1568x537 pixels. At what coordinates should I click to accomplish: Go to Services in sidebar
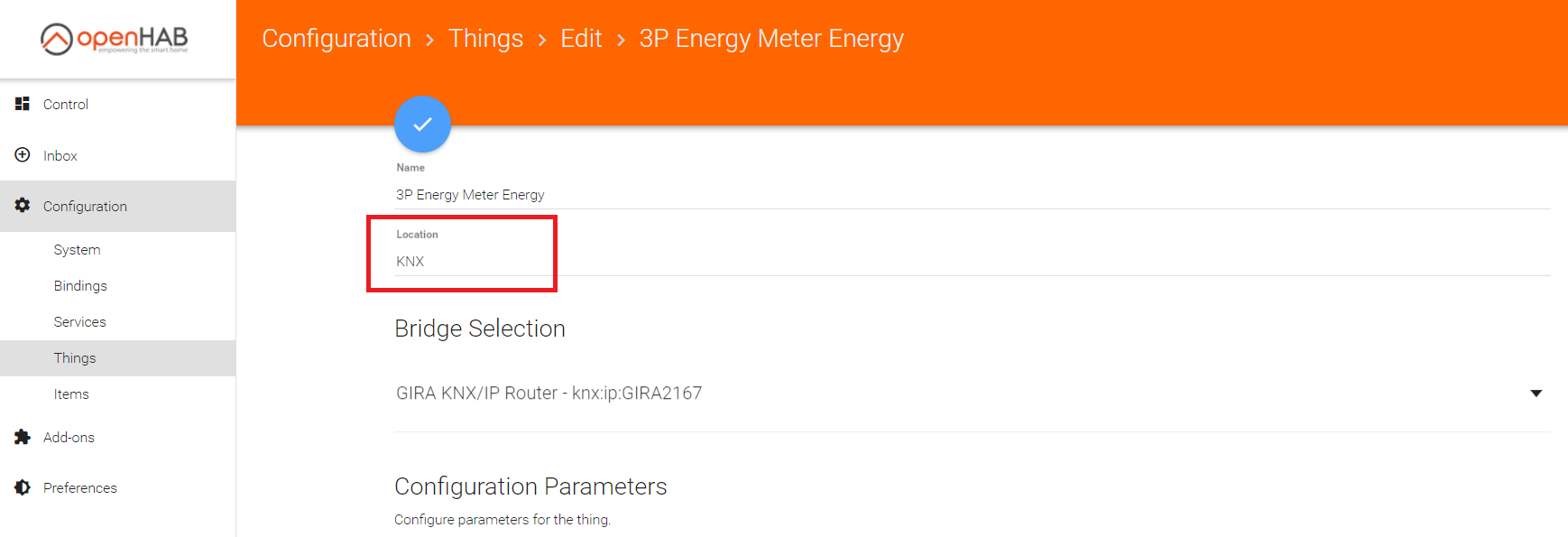79,322
